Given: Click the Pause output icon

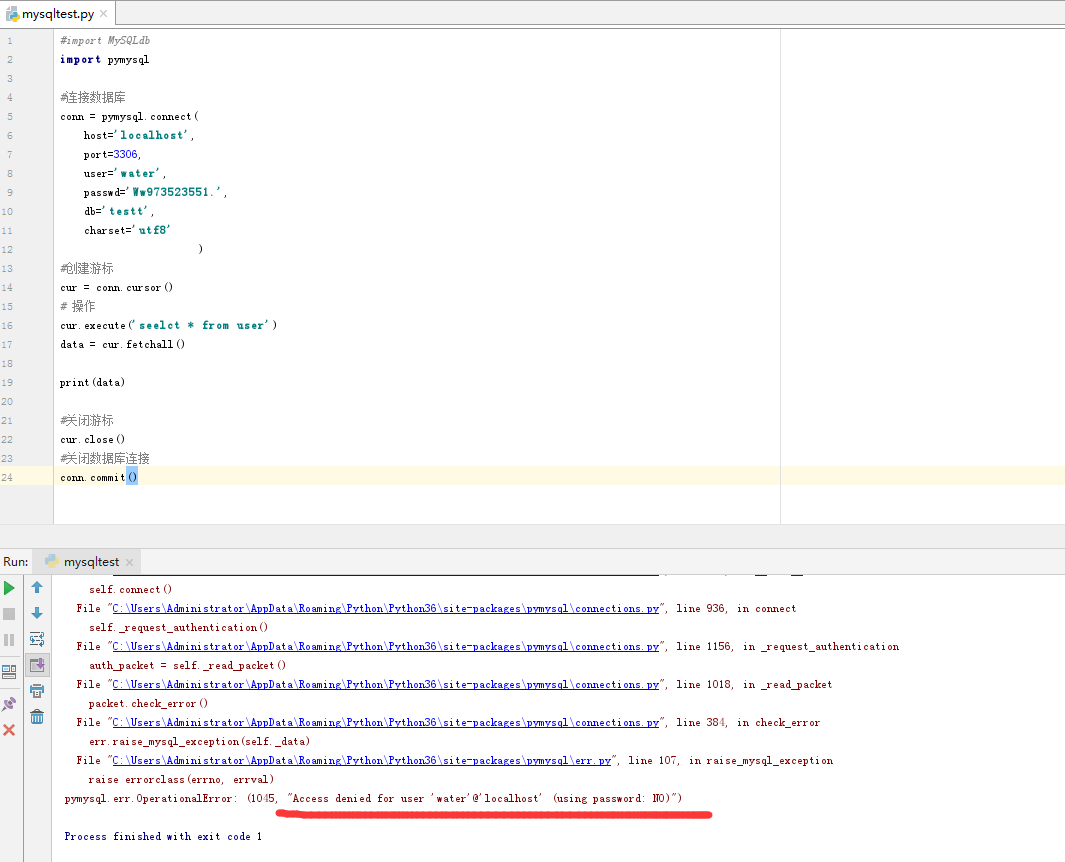Looking at the screenshot, I should pos(10,640).
